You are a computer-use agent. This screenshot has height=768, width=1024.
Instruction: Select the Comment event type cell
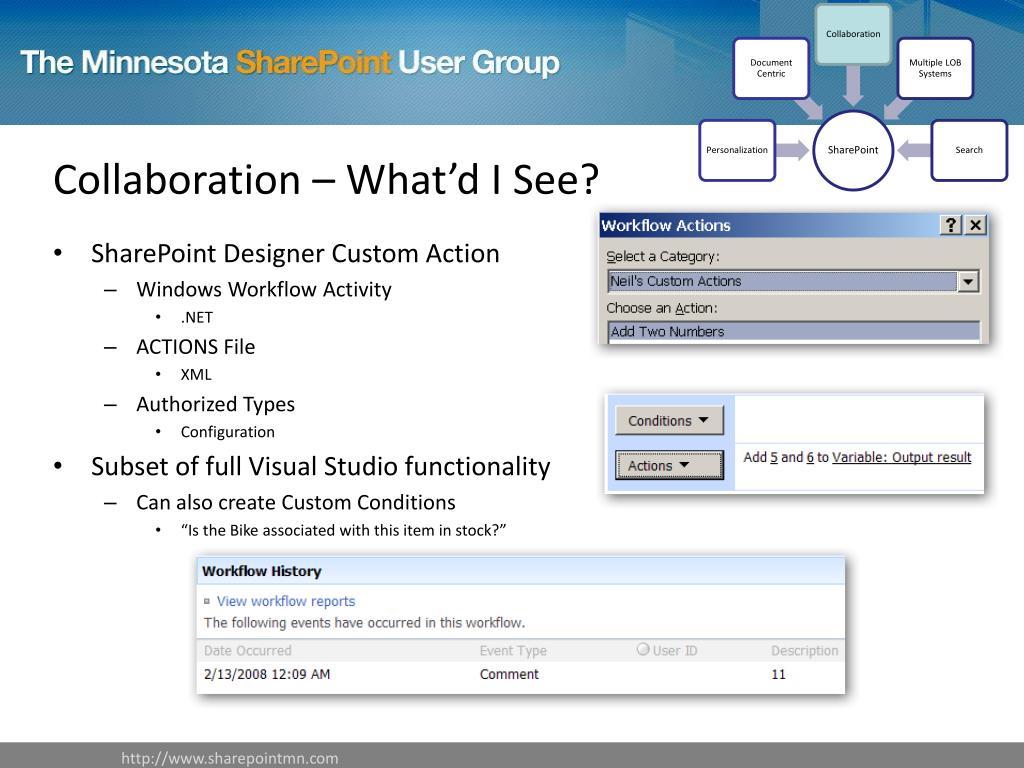point(509,674)
